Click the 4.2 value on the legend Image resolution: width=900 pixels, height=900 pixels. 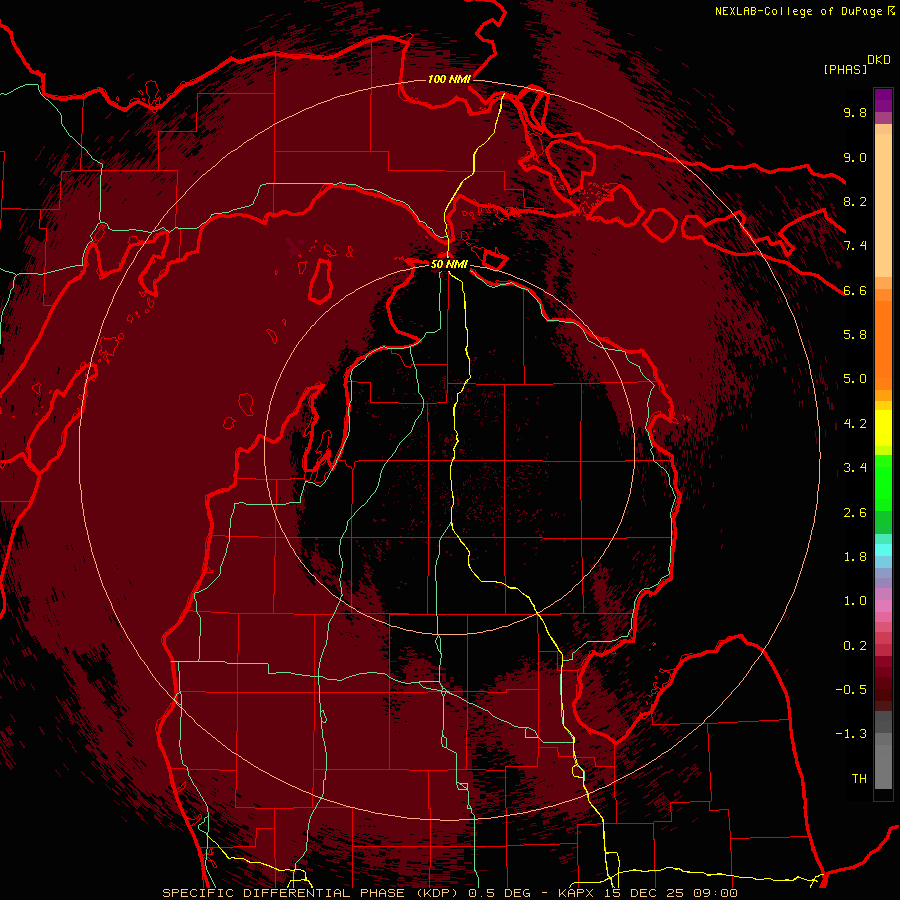(x=855, y=424)
